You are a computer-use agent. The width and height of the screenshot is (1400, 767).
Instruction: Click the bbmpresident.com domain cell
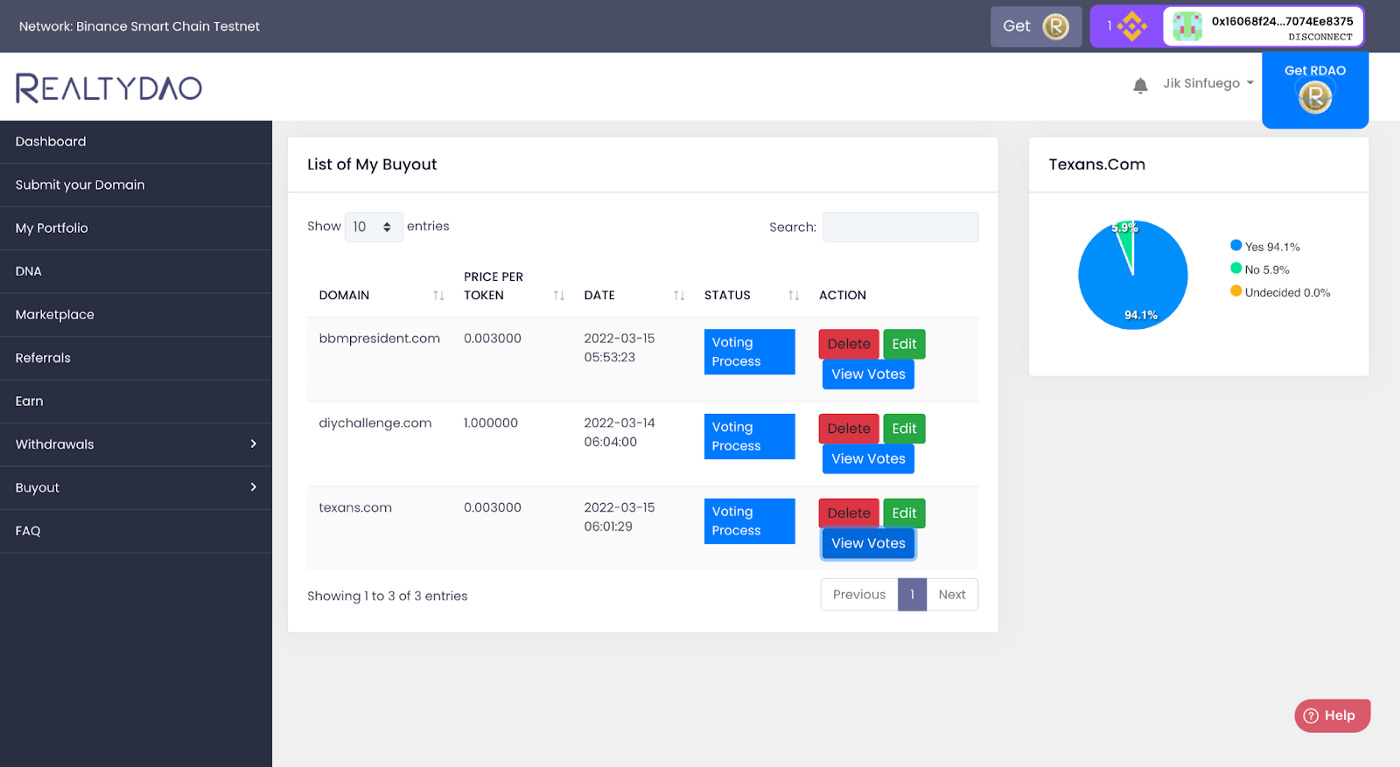click(379, 338)
